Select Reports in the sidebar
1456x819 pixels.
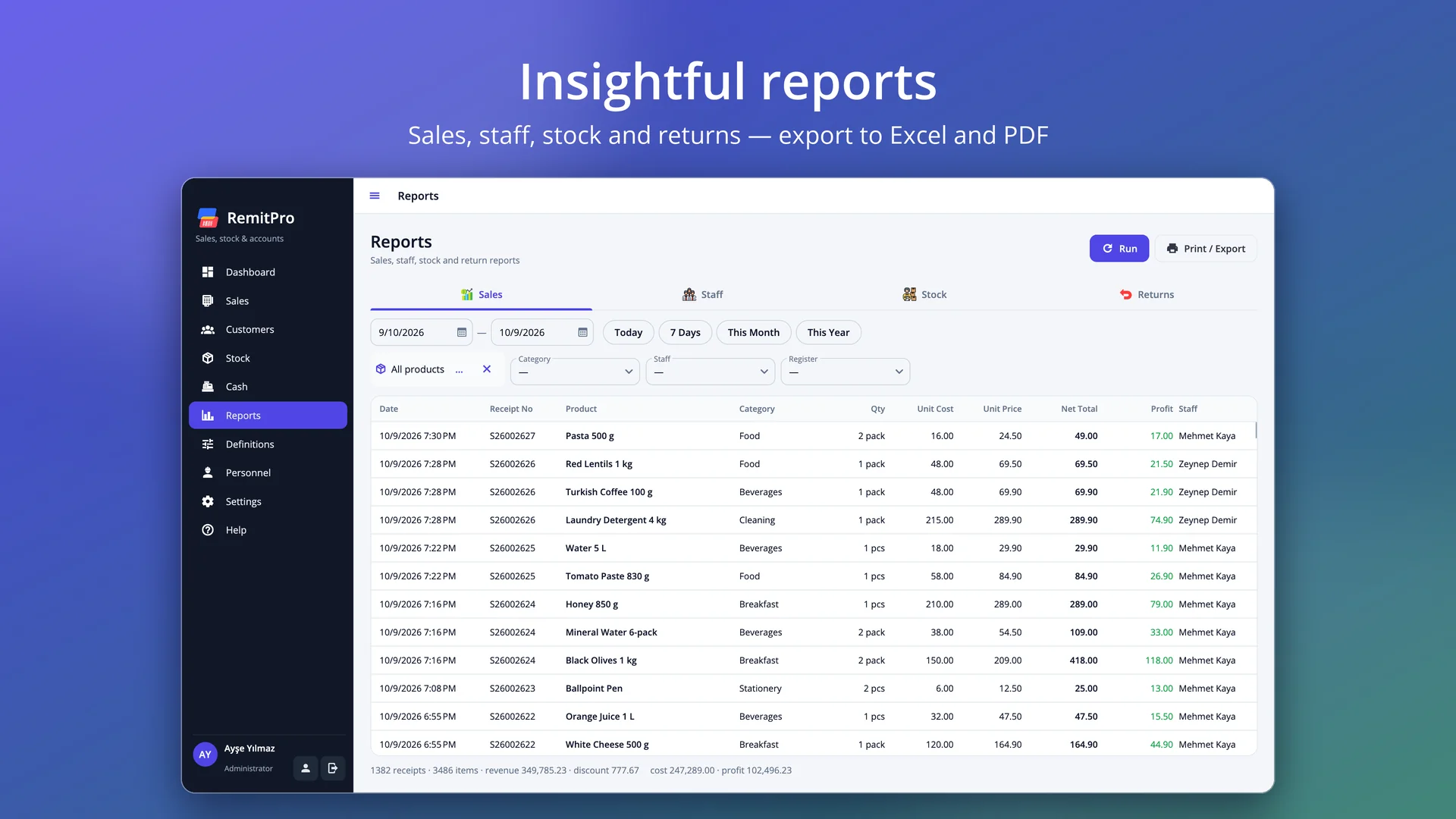pos(268,416)
